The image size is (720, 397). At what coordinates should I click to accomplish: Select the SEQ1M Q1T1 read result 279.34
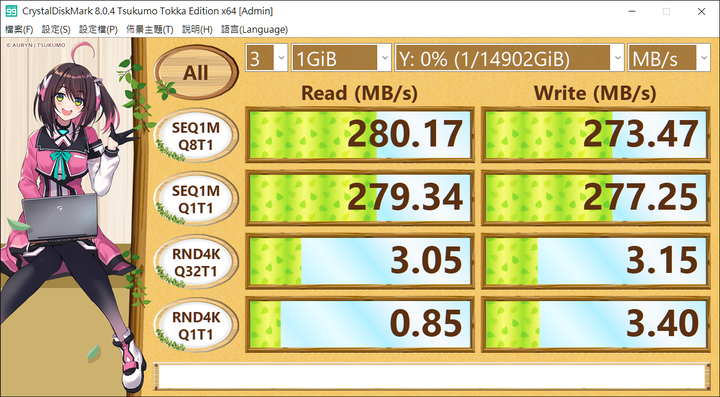point(360,198)
